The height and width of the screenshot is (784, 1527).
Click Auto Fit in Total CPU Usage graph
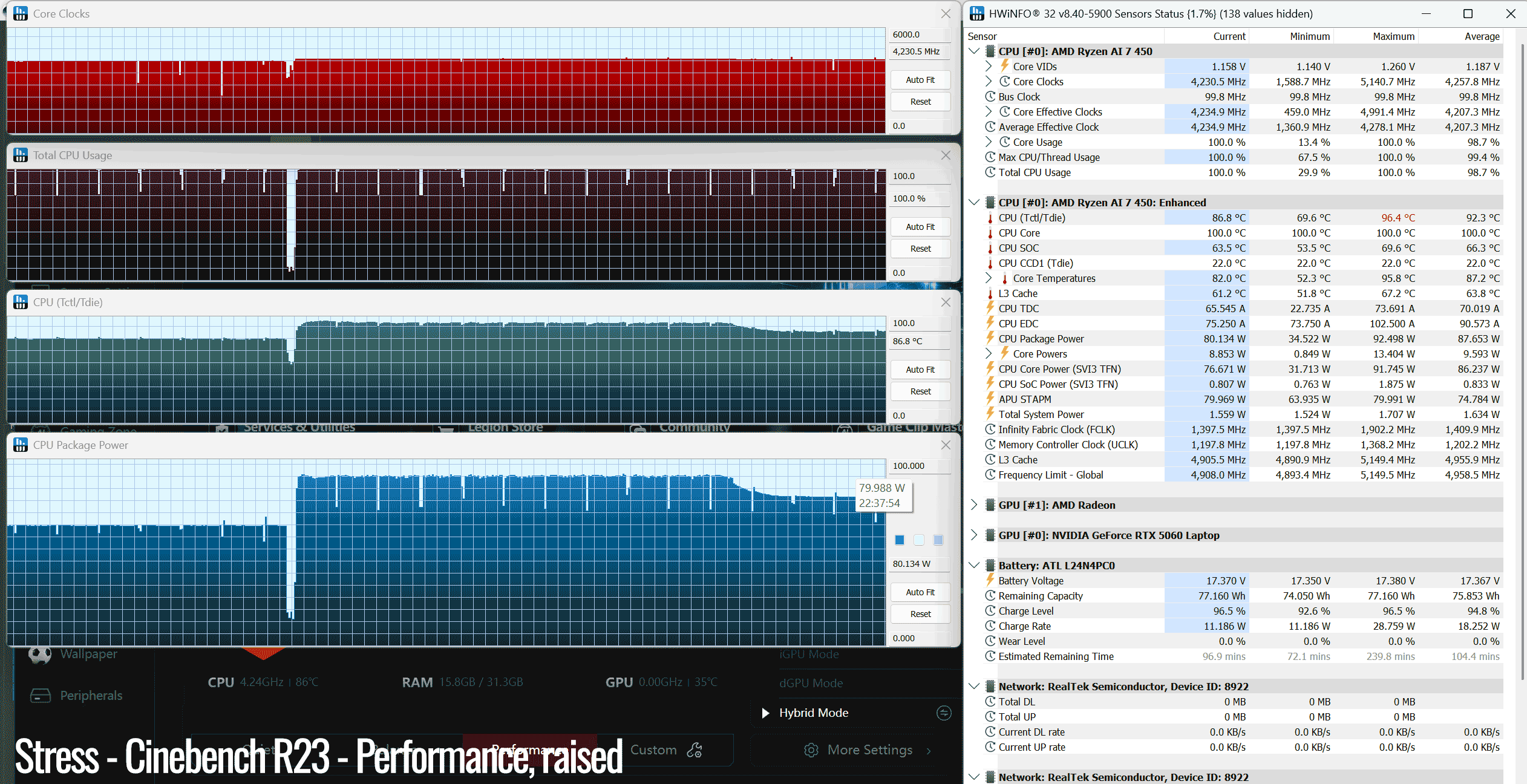coord(920,227)
